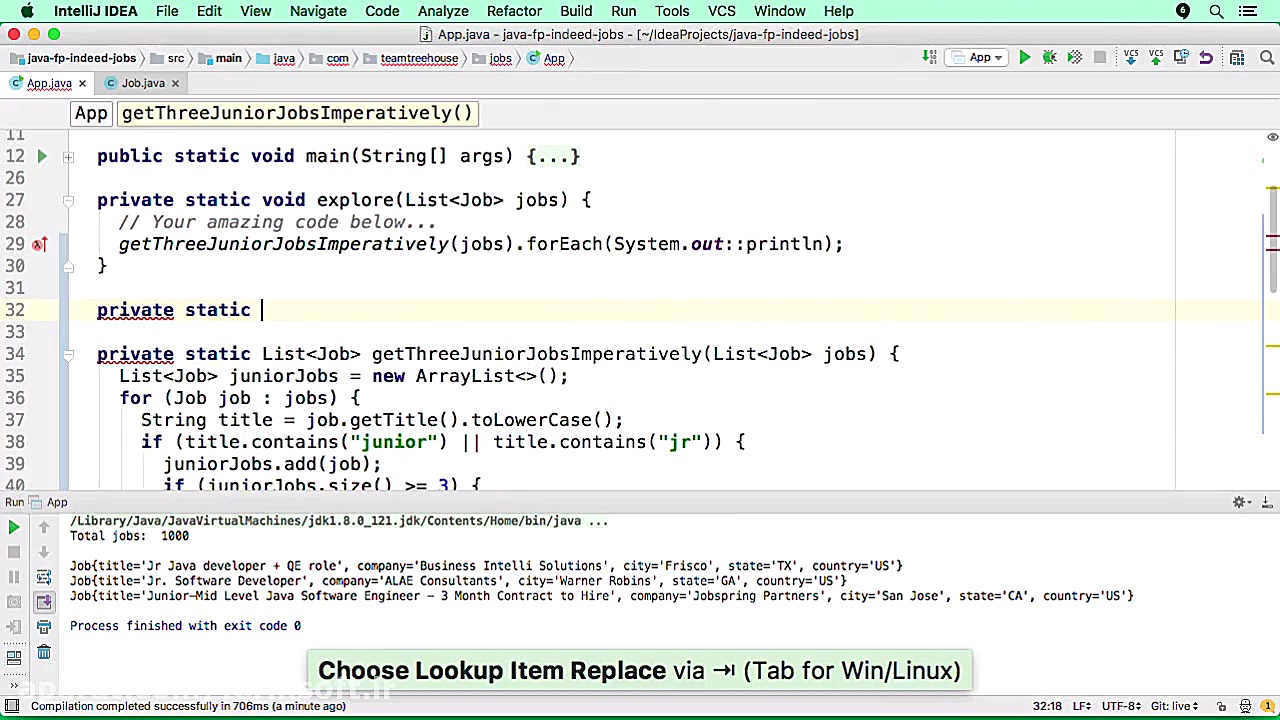Open the UTF-8 encoding selector
The image size is (1280, 720).
coord(1120,706)
